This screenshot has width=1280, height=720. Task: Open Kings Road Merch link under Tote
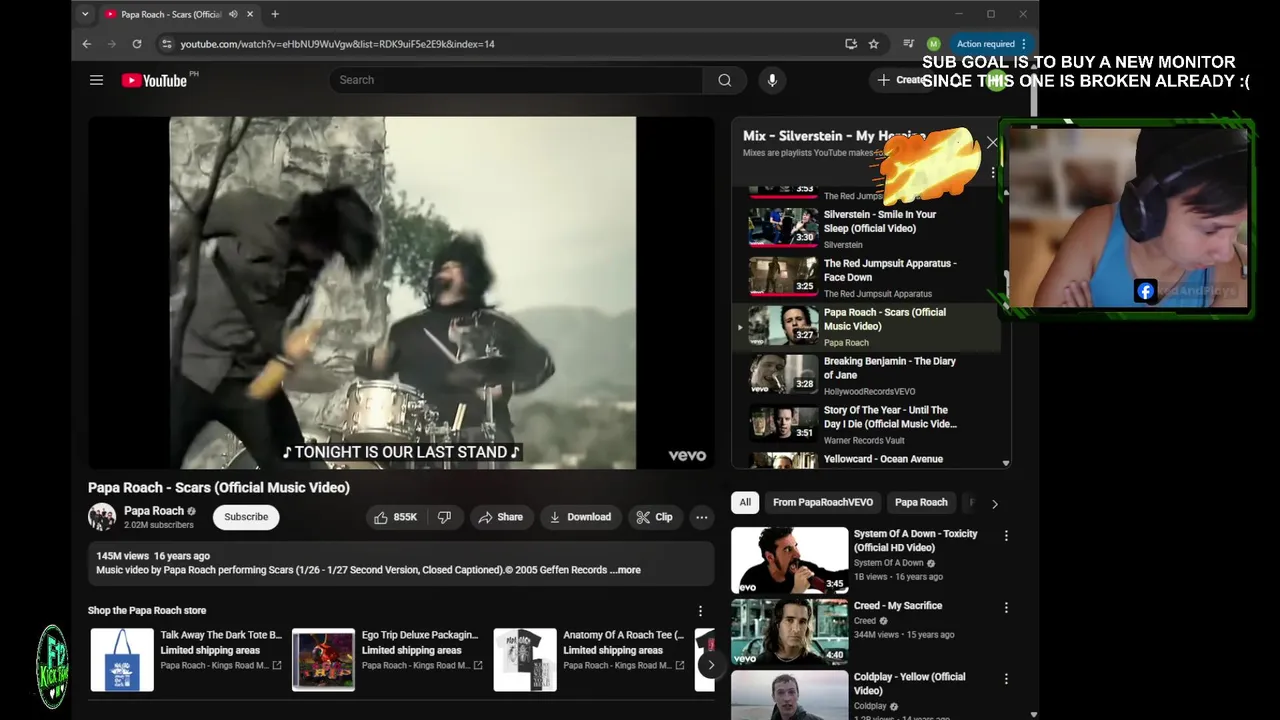pos(221,666)
